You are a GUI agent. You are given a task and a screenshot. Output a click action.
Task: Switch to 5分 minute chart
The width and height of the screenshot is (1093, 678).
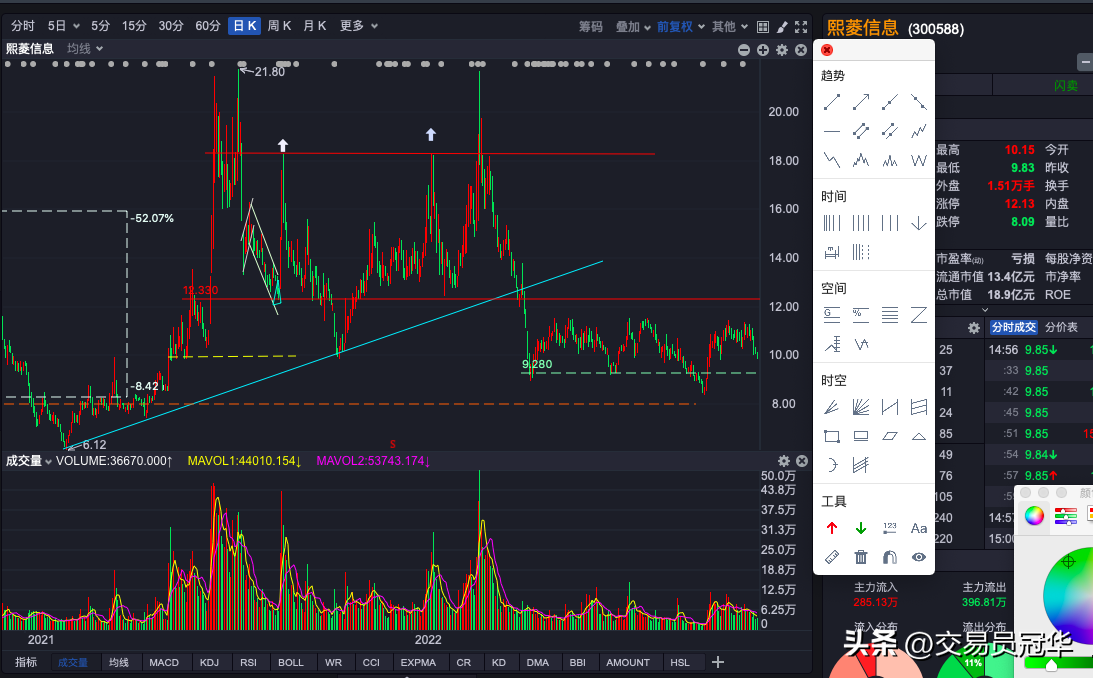(x=100, y=26)
